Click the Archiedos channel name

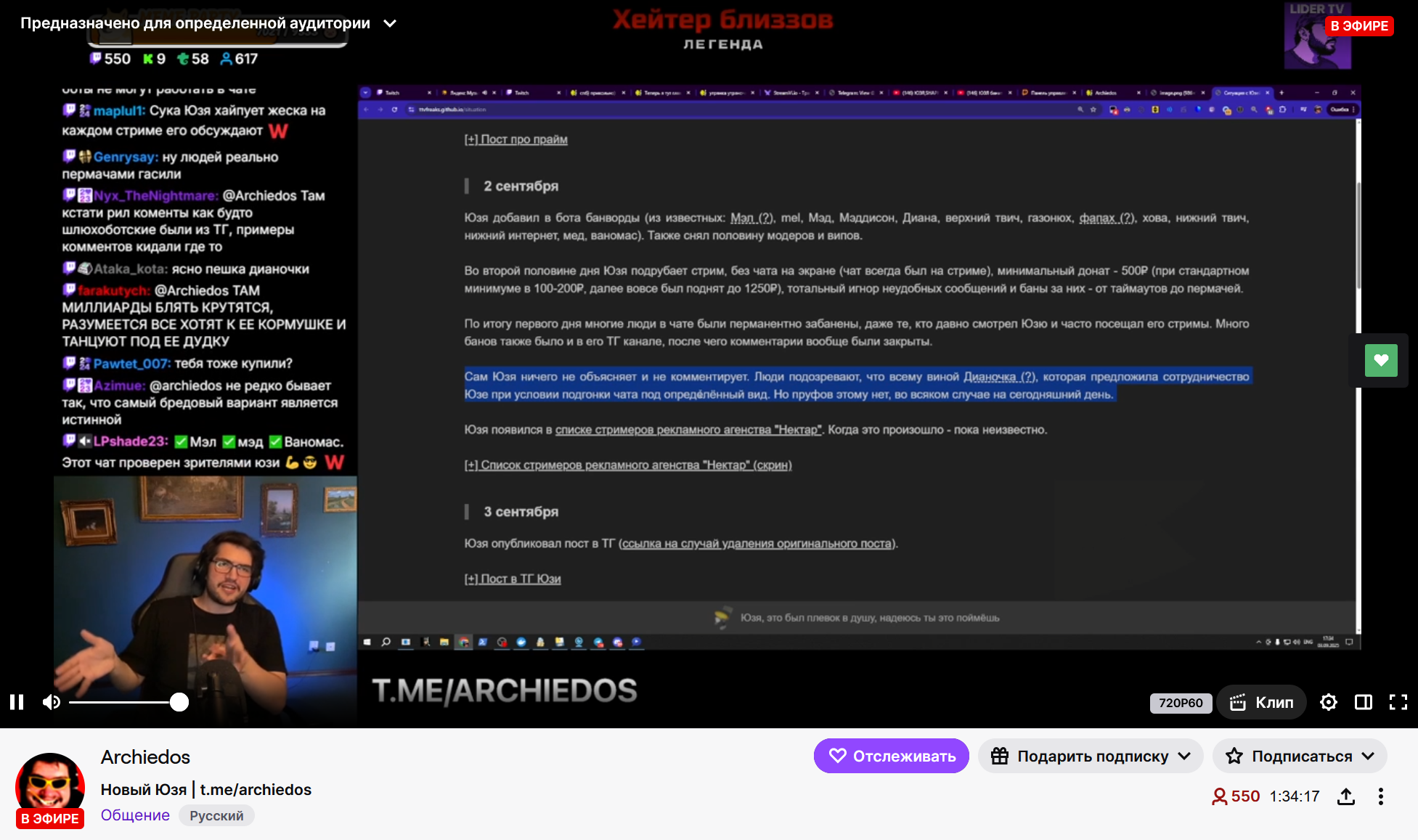pyautogui.click(x=145, y=757)
